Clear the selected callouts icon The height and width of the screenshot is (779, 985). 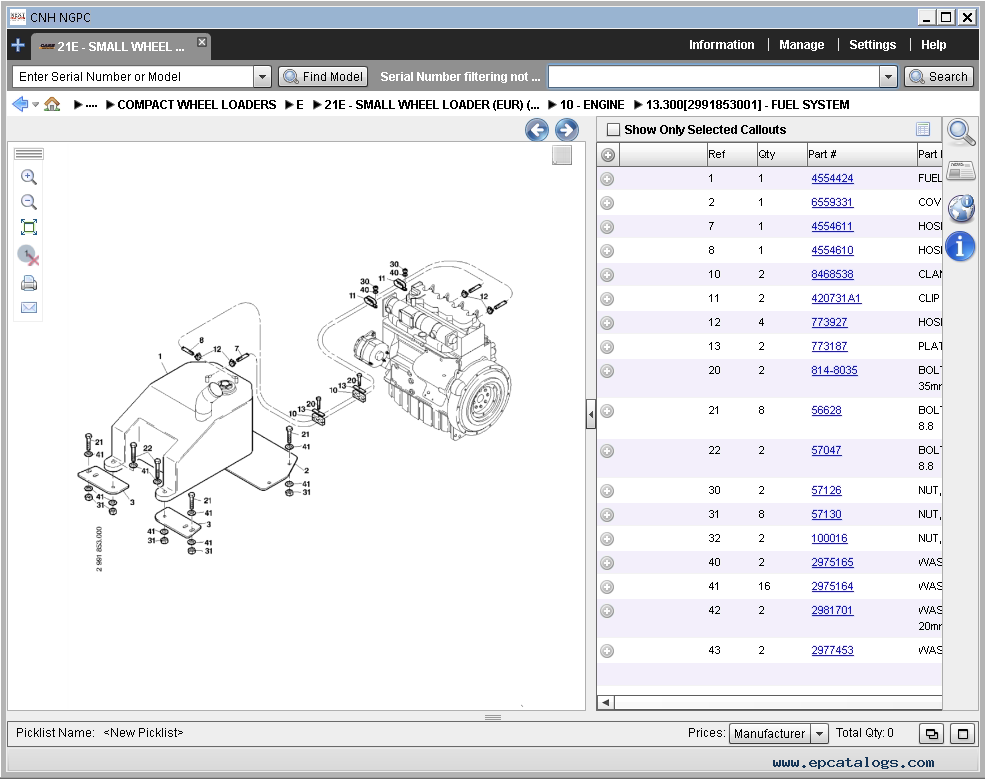(x=29, y=255)
